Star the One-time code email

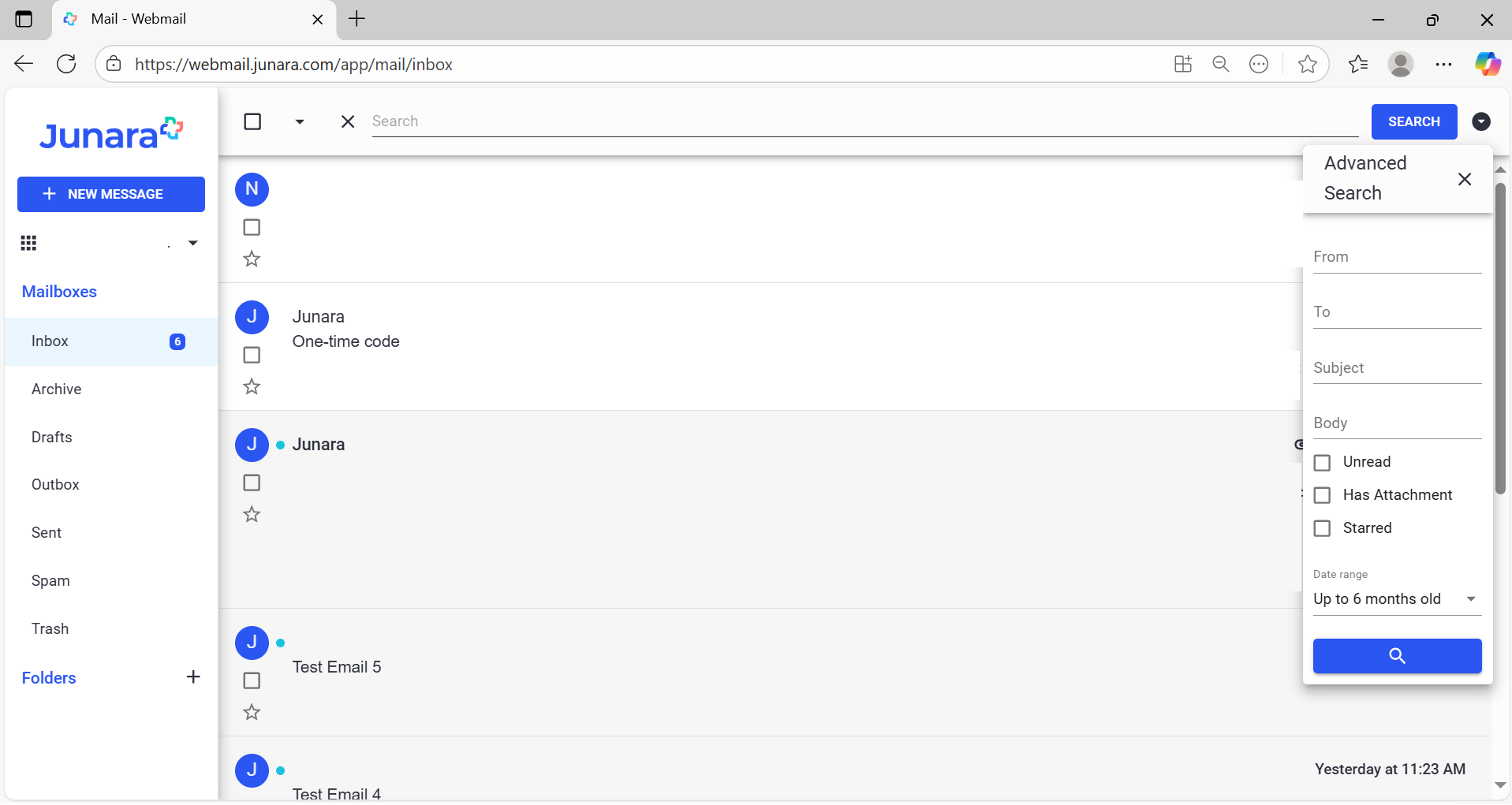[252, 386]
